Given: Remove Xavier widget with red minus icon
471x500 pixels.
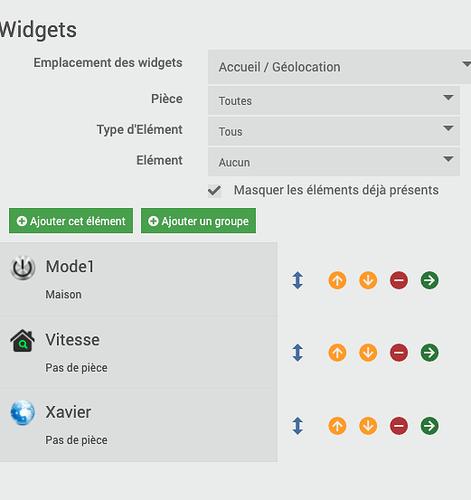Looking at the screenshot, I should pyautogui.click(x=399, y=426).
